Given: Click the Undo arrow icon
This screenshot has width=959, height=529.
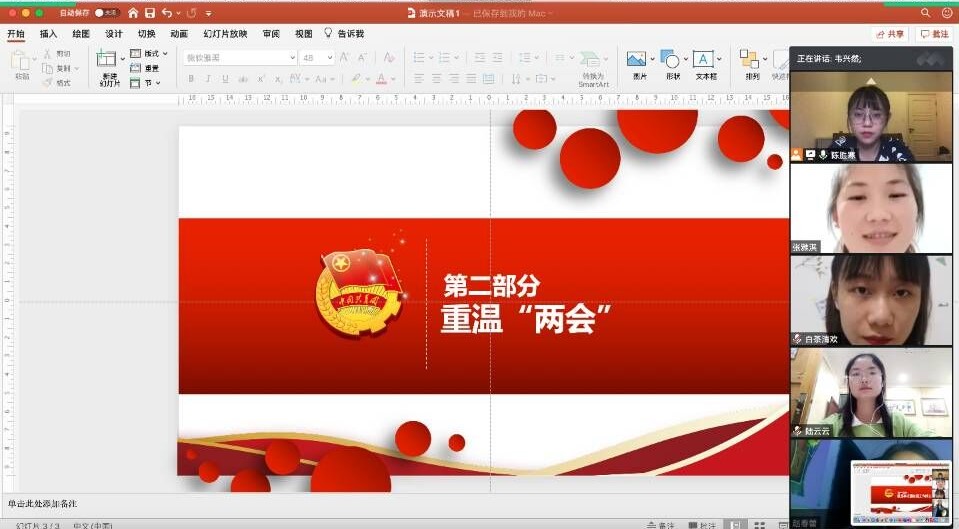Looking at the screenshot, I should (x=166, y=13).
